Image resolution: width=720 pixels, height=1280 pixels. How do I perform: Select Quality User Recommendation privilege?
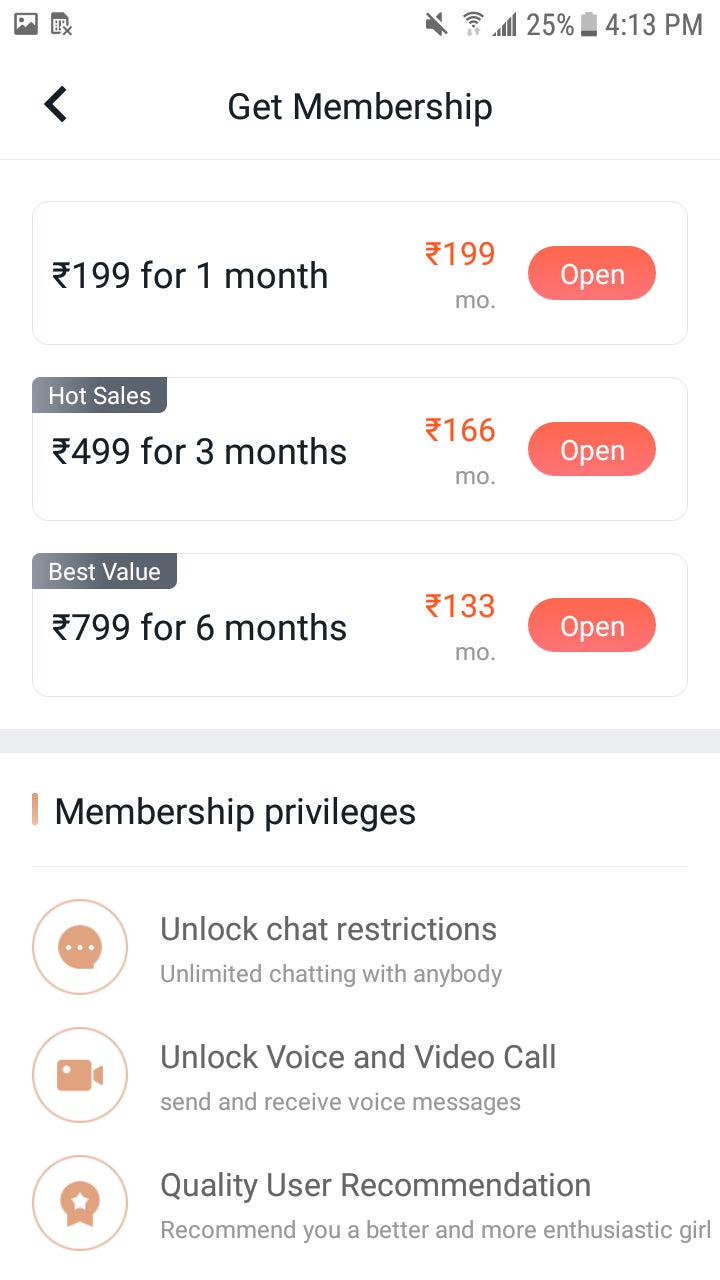pos(375,1185)
